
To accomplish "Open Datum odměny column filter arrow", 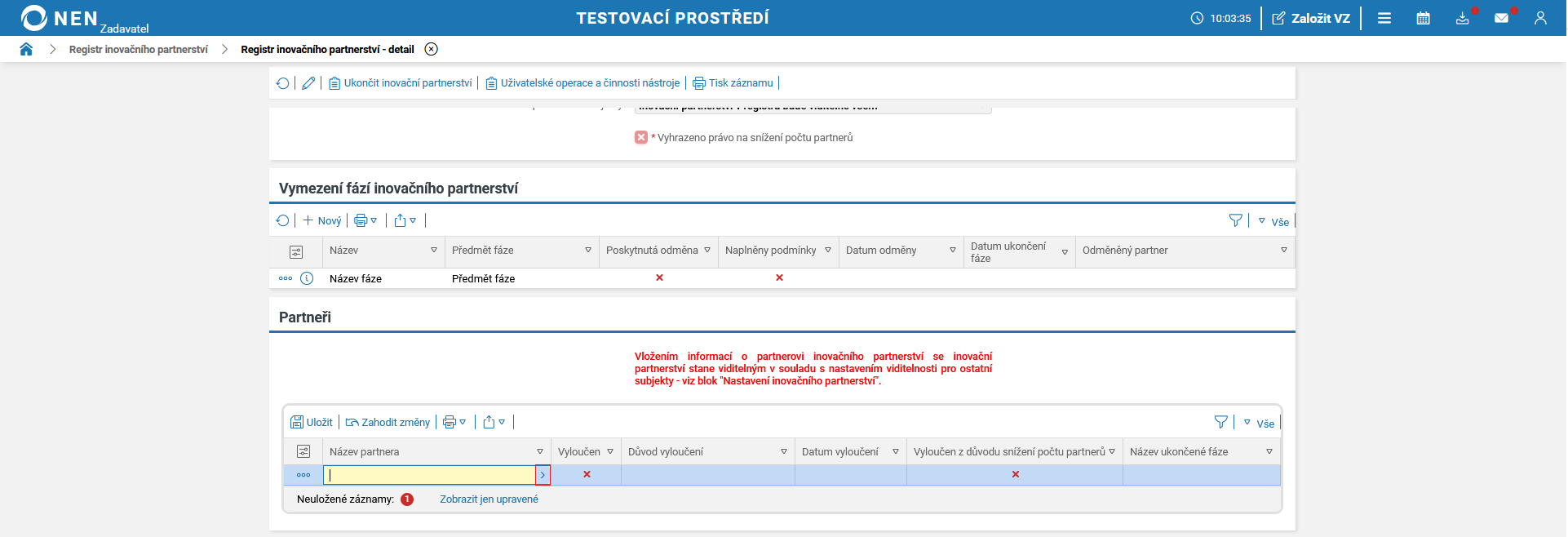I will (953, 251).
